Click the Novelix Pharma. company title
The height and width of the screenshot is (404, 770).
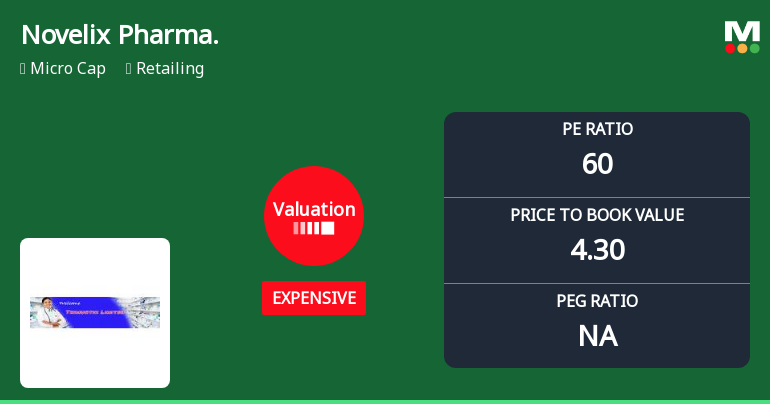click(x=120, y=35)
